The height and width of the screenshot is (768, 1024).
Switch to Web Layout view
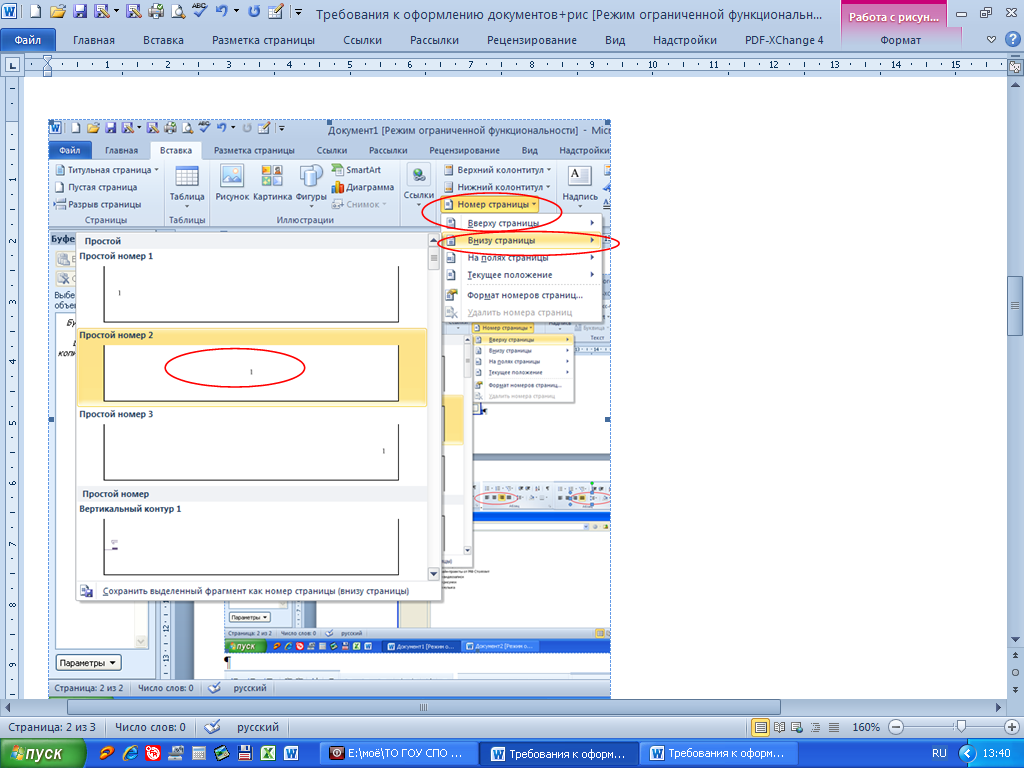[797, 727]
